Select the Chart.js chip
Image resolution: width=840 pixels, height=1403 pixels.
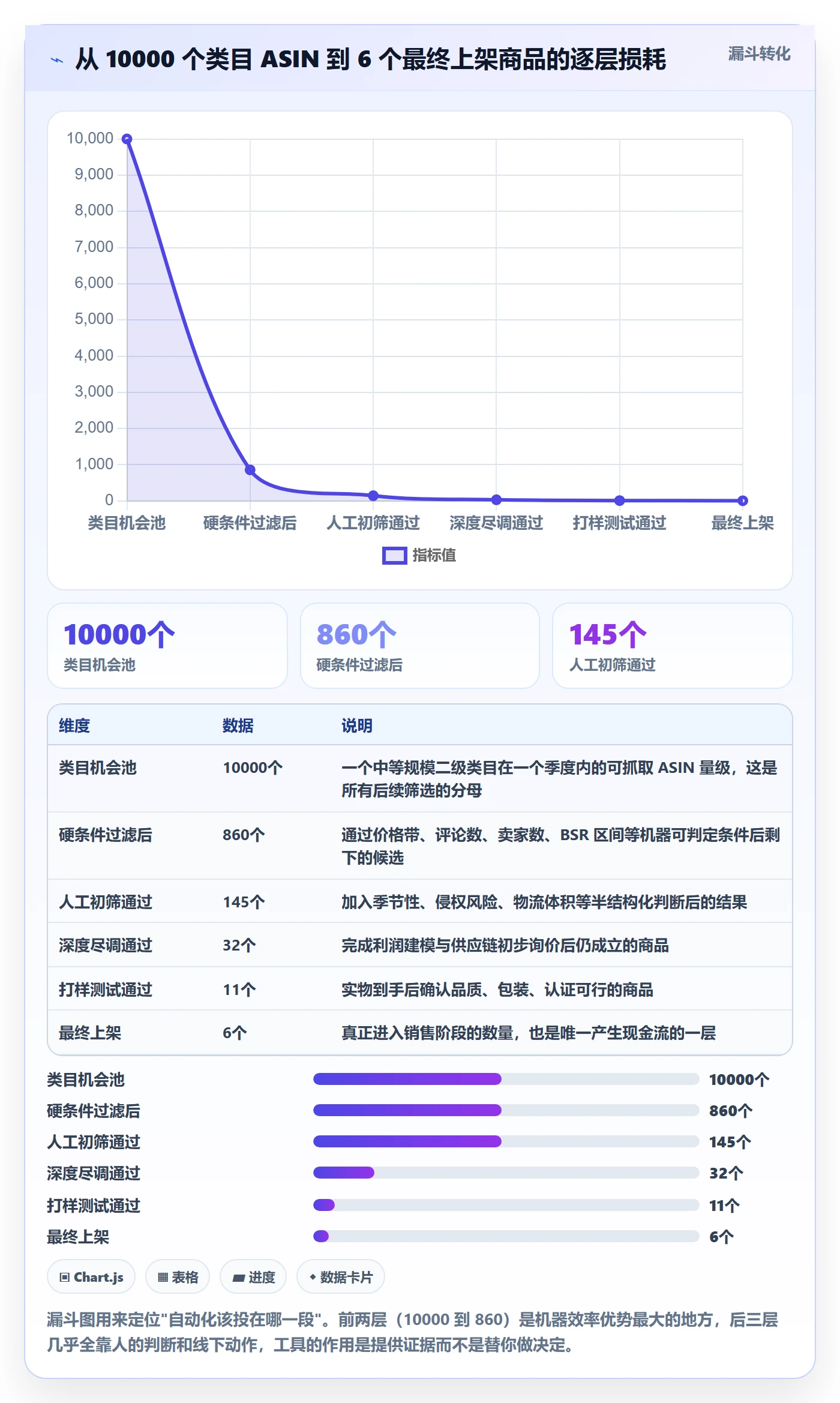coord(91,1277)
